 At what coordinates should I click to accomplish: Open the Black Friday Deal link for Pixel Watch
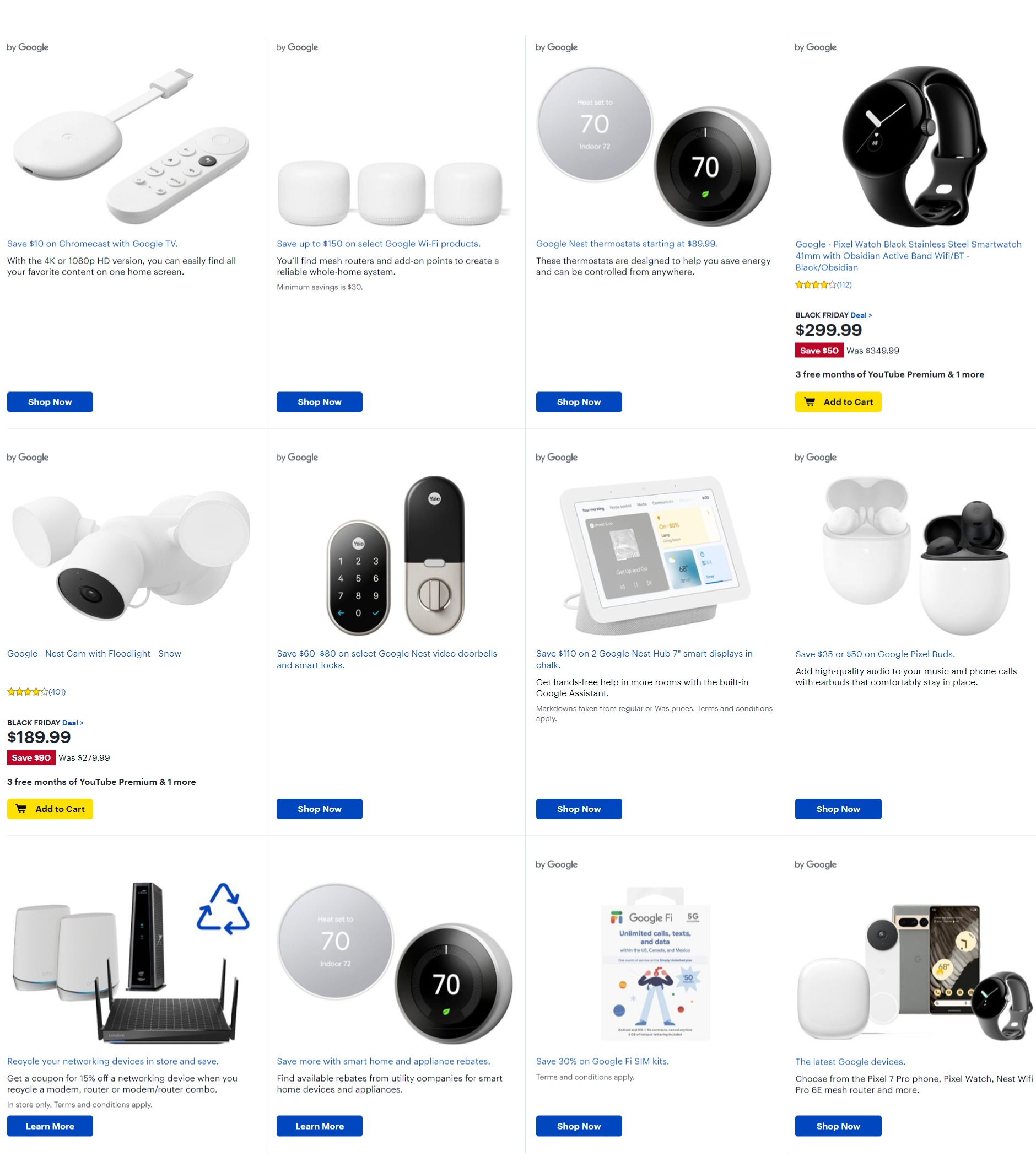pyautogui.click(x=861, y=315)
